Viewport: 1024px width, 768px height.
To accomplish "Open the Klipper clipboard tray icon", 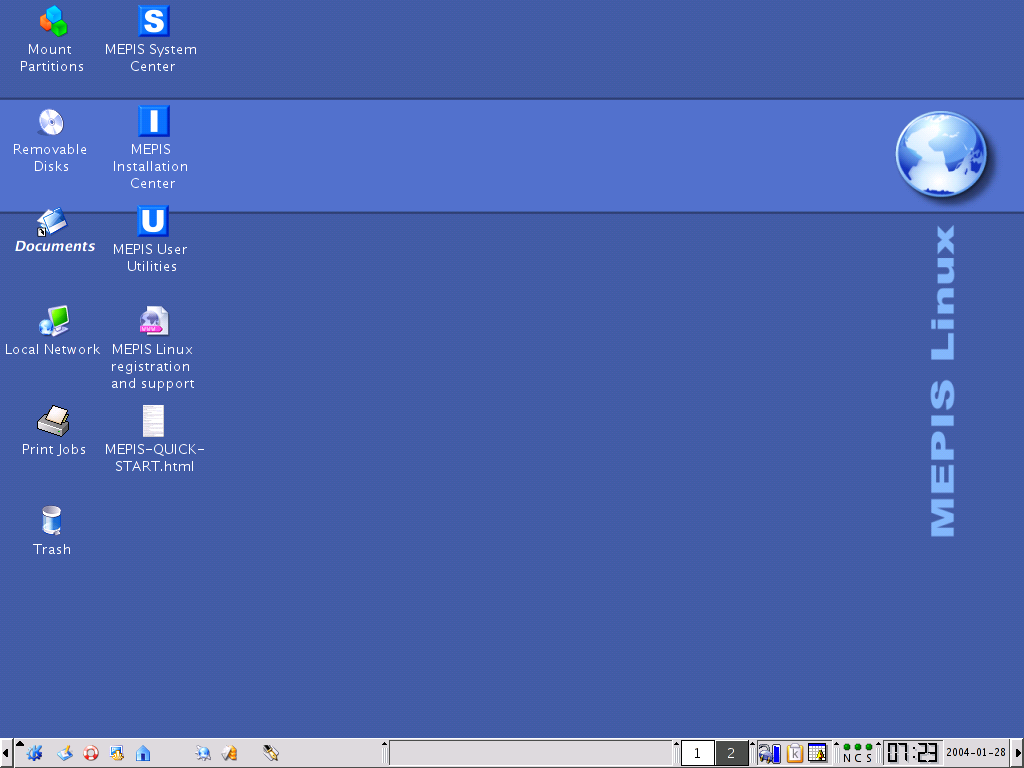I will (x=794, y=754).
